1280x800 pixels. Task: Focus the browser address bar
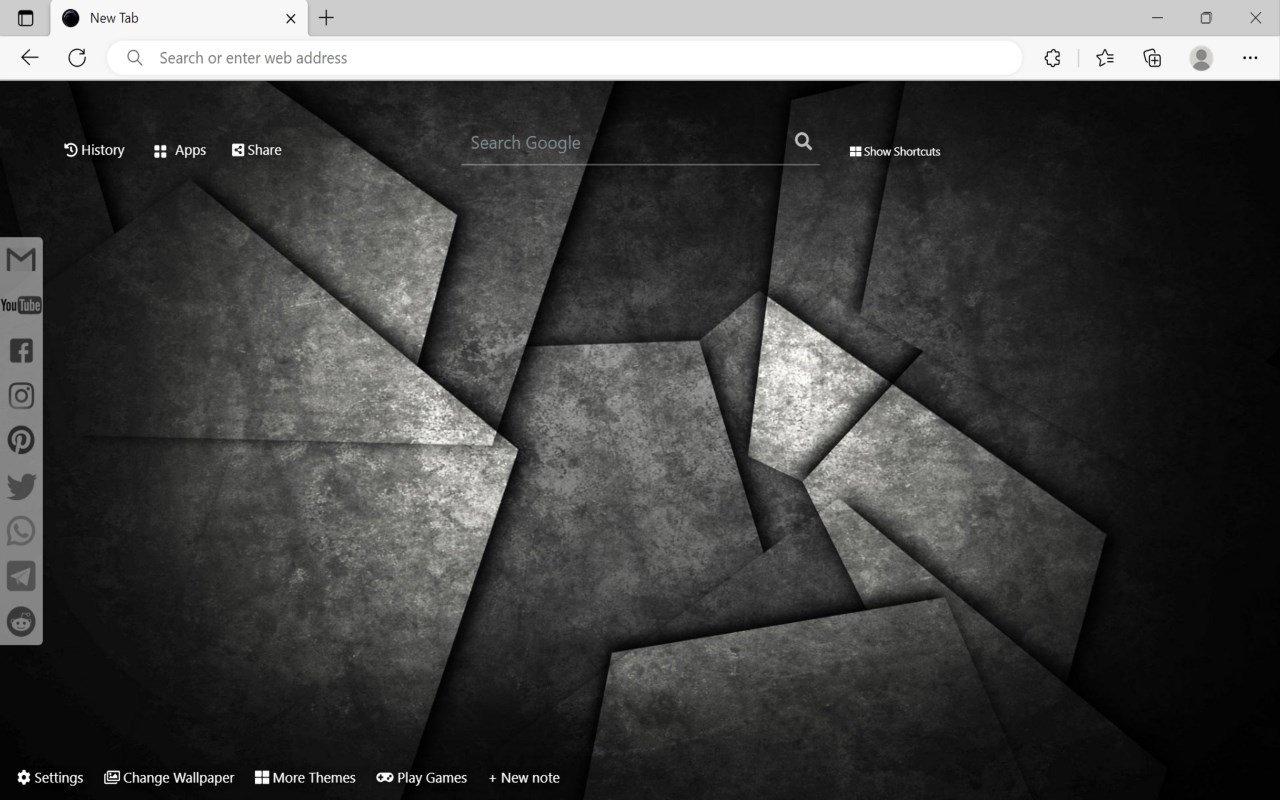point(565,58)
